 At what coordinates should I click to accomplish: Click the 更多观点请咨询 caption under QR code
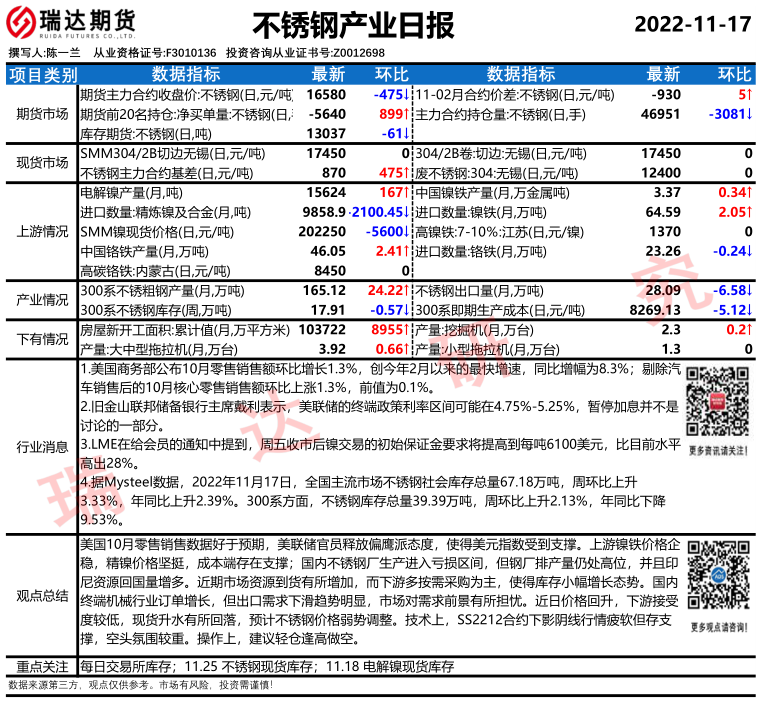(718, 626)
